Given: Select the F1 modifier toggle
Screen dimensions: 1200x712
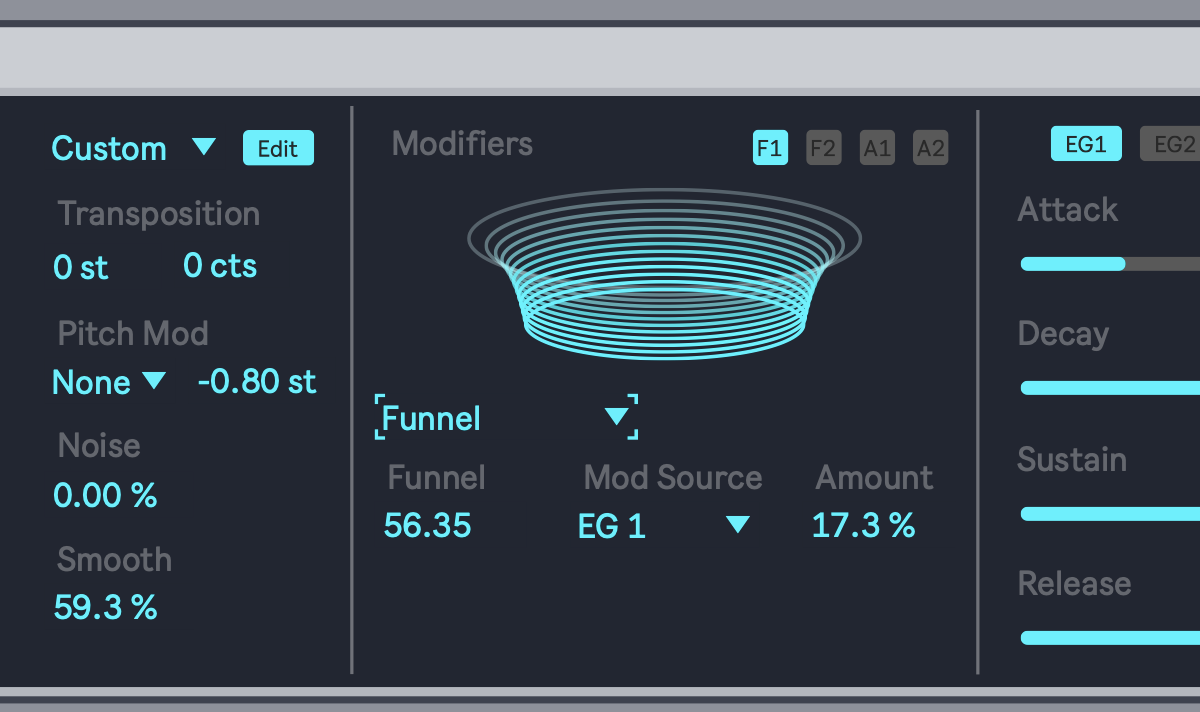Looking at the screenshot, I should coord(770,149).
